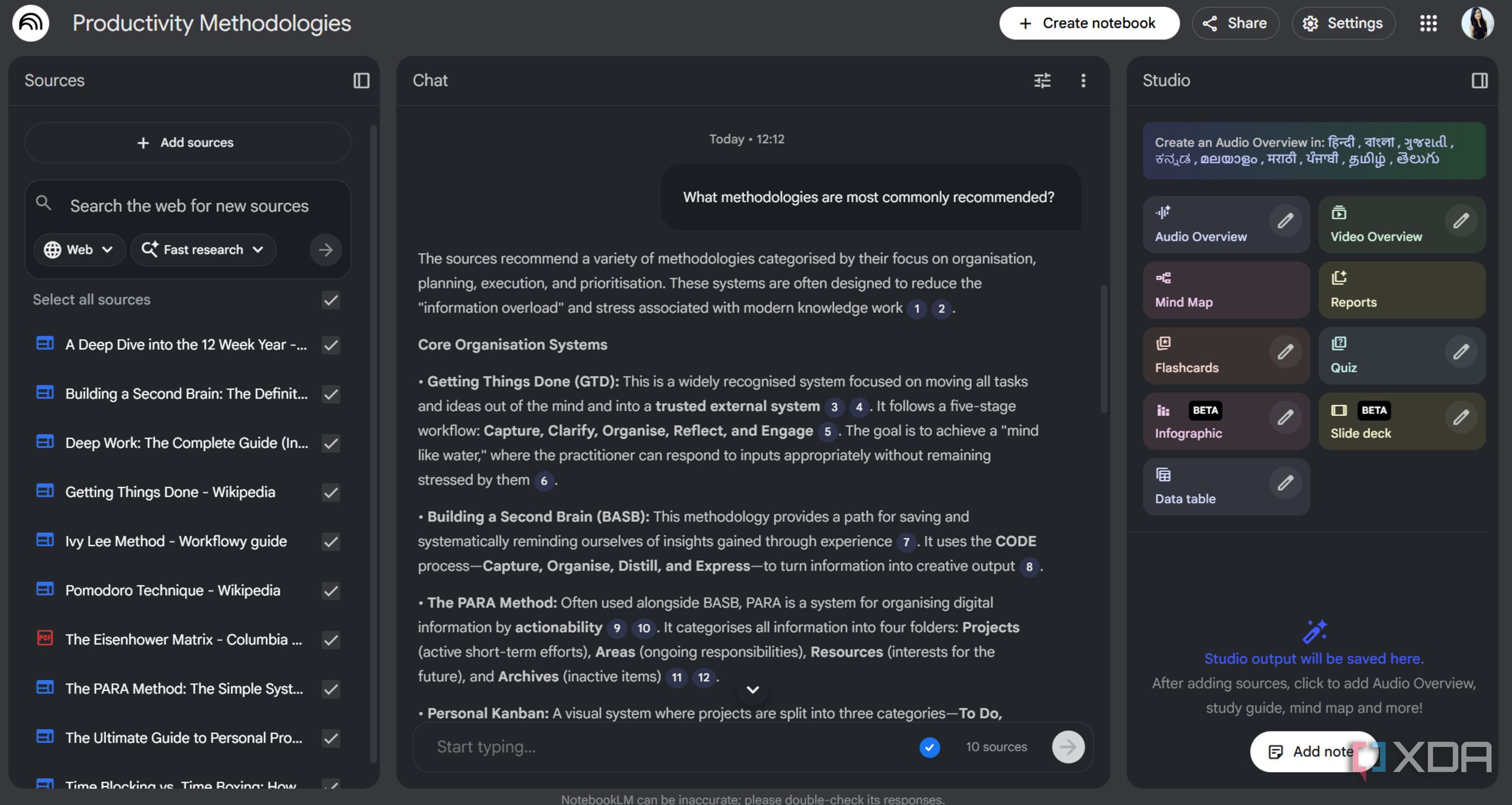Customize Infographic with pencil icon
Image resolution: width=1512 pixels, height=805 pixels.
1285,417
